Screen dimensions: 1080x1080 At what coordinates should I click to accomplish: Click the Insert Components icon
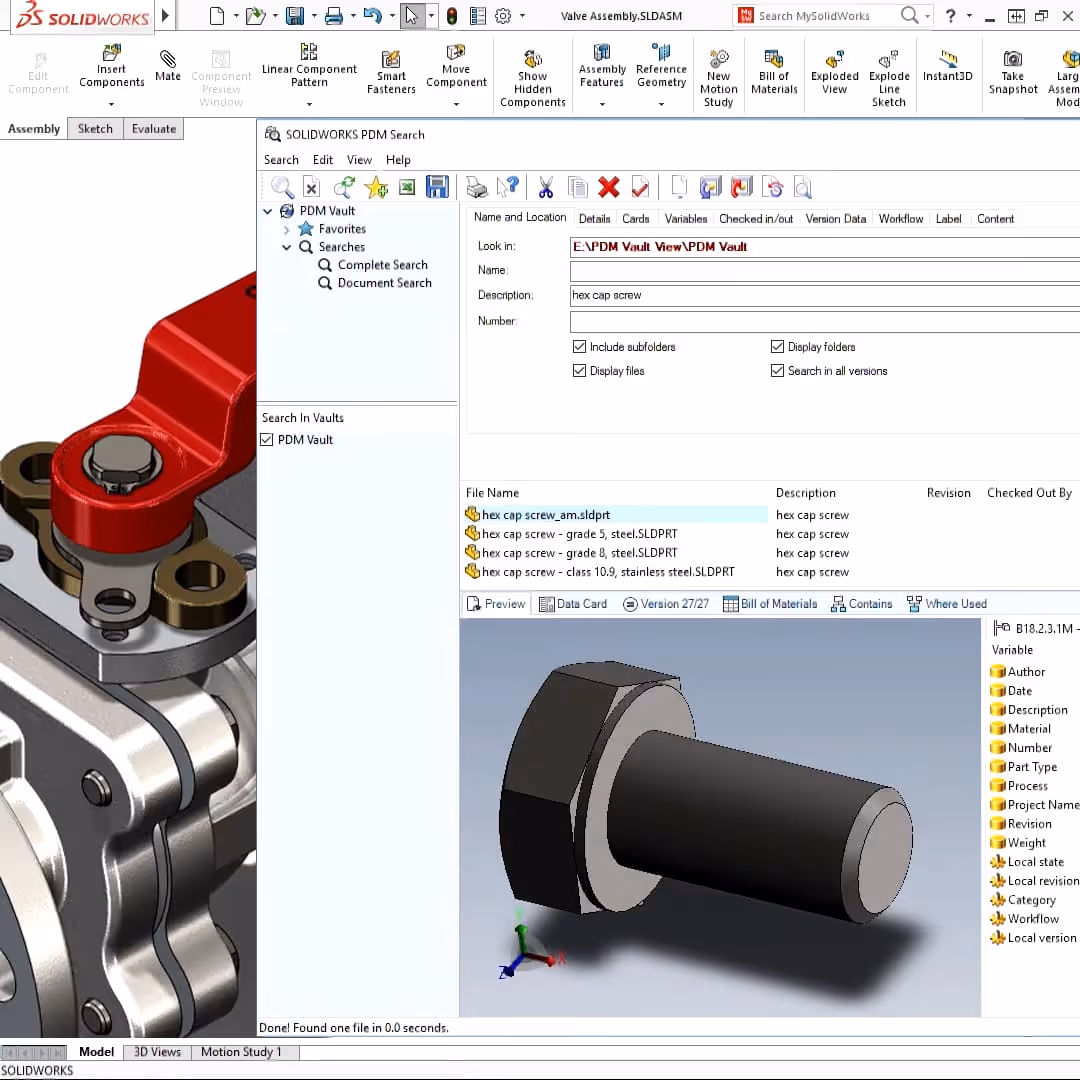click(x=112, y=53)
